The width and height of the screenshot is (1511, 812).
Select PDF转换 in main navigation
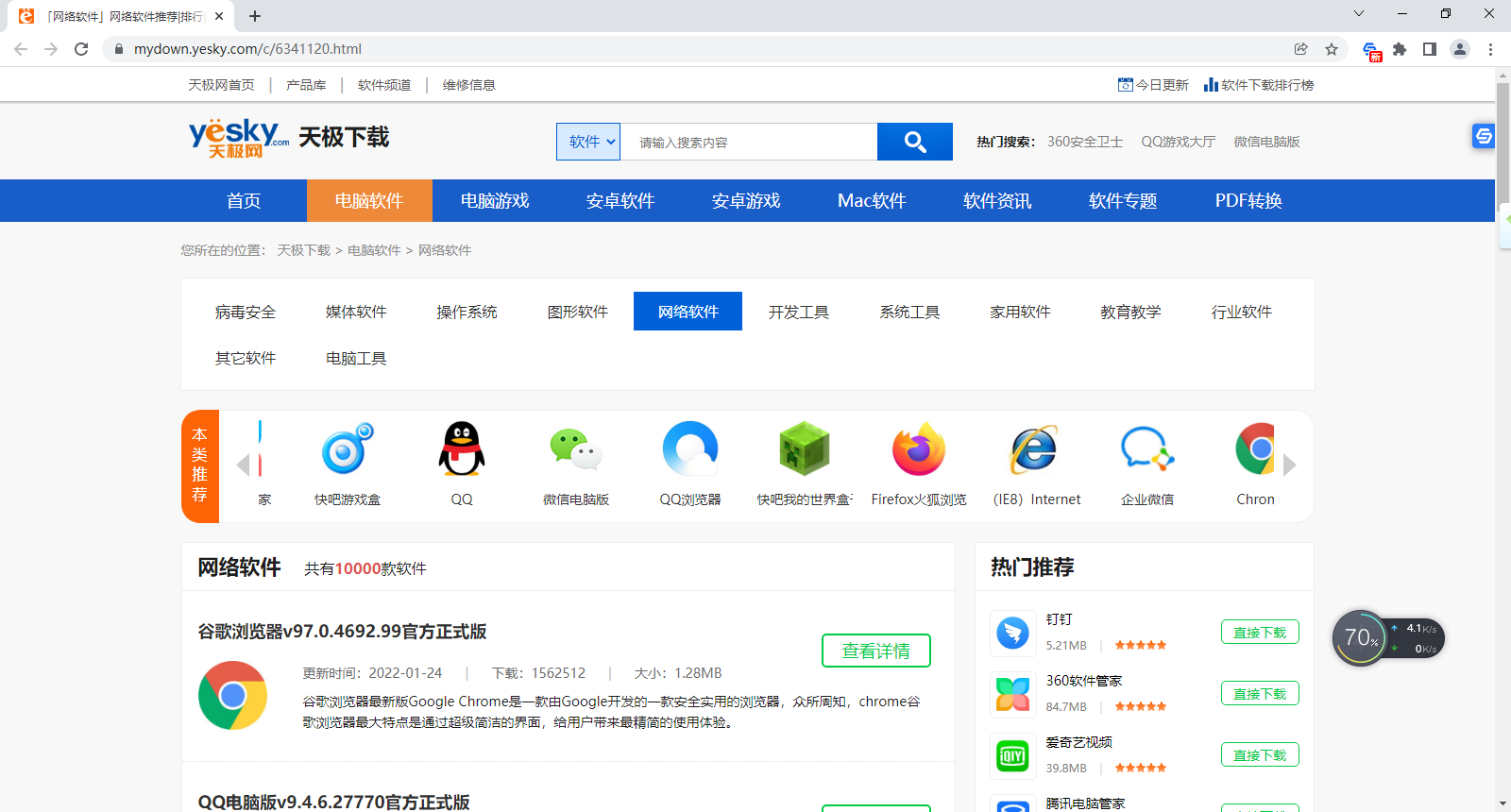(1248, 200)
